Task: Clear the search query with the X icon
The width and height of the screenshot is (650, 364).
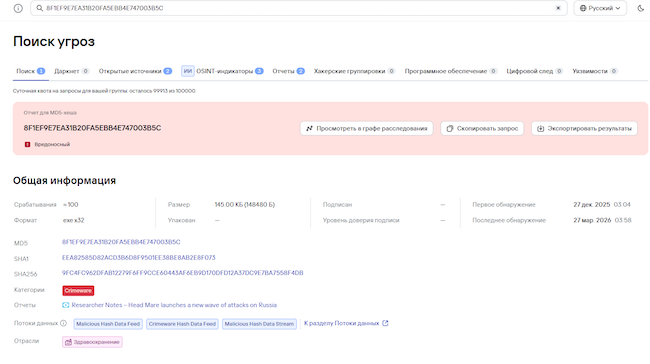Action: (x=558, y=8)
